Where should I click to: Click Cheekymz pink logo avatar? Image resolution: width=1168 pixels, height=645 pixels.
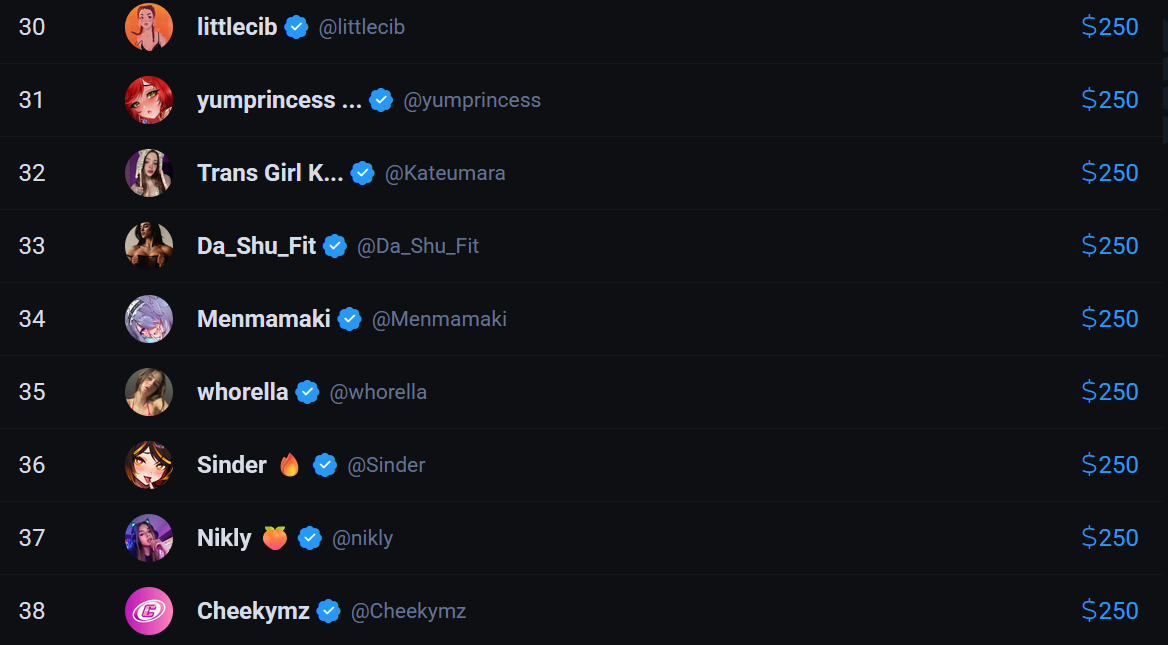[149, 611]
